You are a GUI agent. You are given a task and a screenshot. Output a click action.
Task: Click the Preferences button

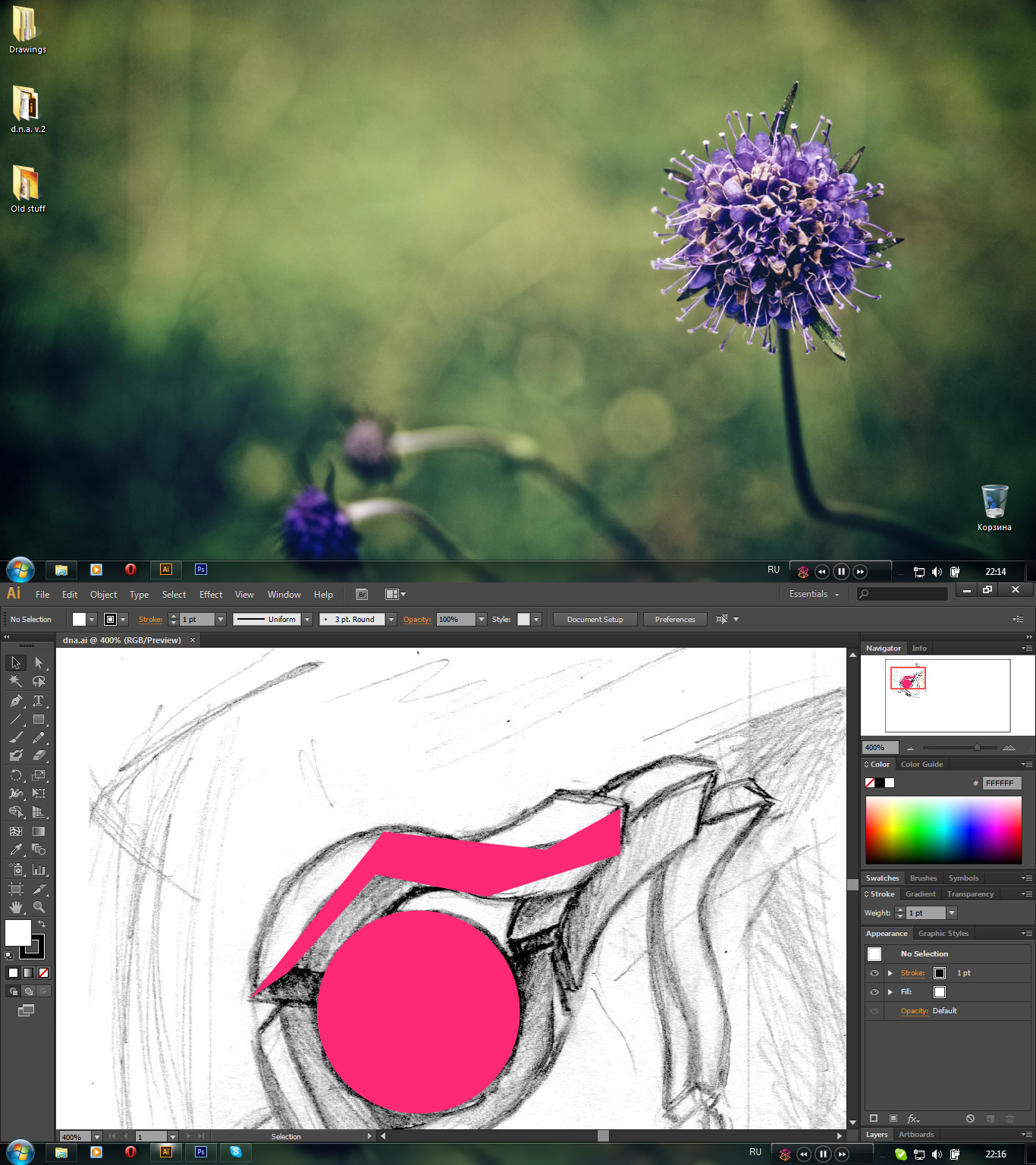point(675,620)
